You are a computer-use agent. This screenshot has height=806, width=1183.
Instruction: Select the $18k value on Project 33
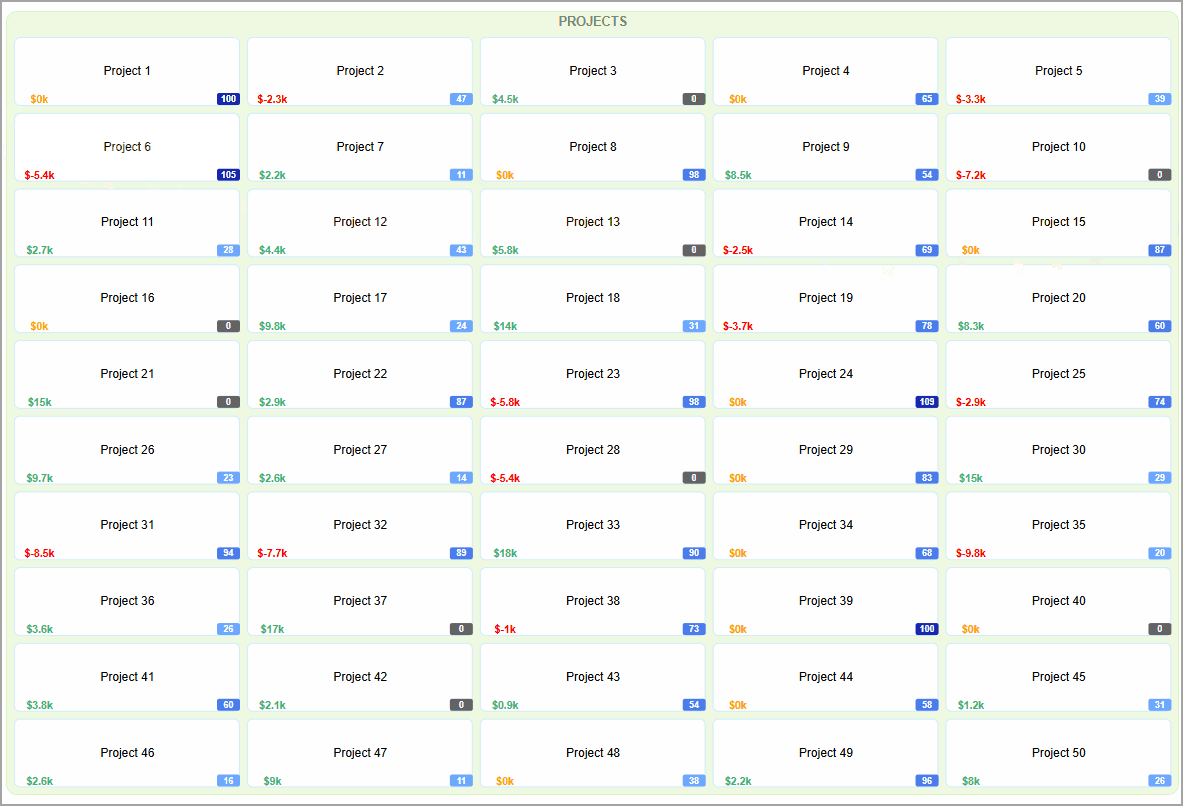(x=505, y=553)
